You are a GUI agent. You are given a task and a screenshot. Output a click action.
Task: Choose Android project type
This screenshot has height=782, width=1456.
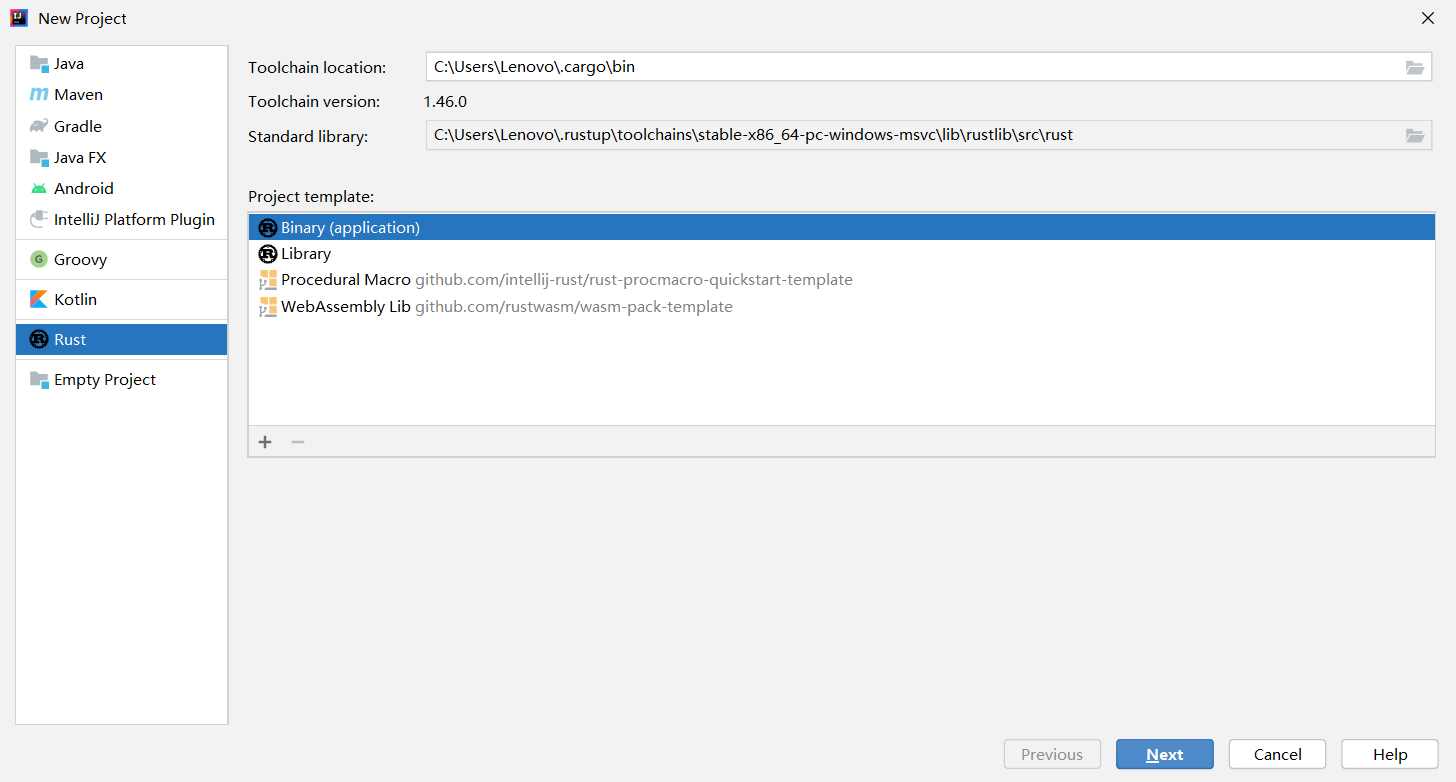click(x=122, y=188)
